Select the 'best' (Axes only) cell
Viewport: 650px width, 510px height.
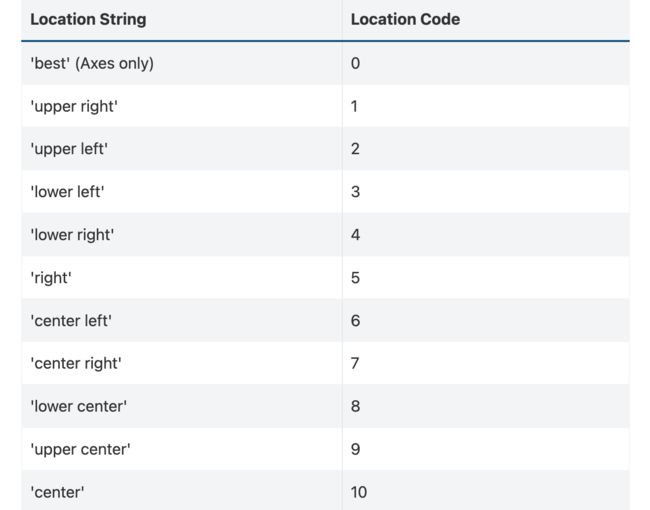click(182, 63)
